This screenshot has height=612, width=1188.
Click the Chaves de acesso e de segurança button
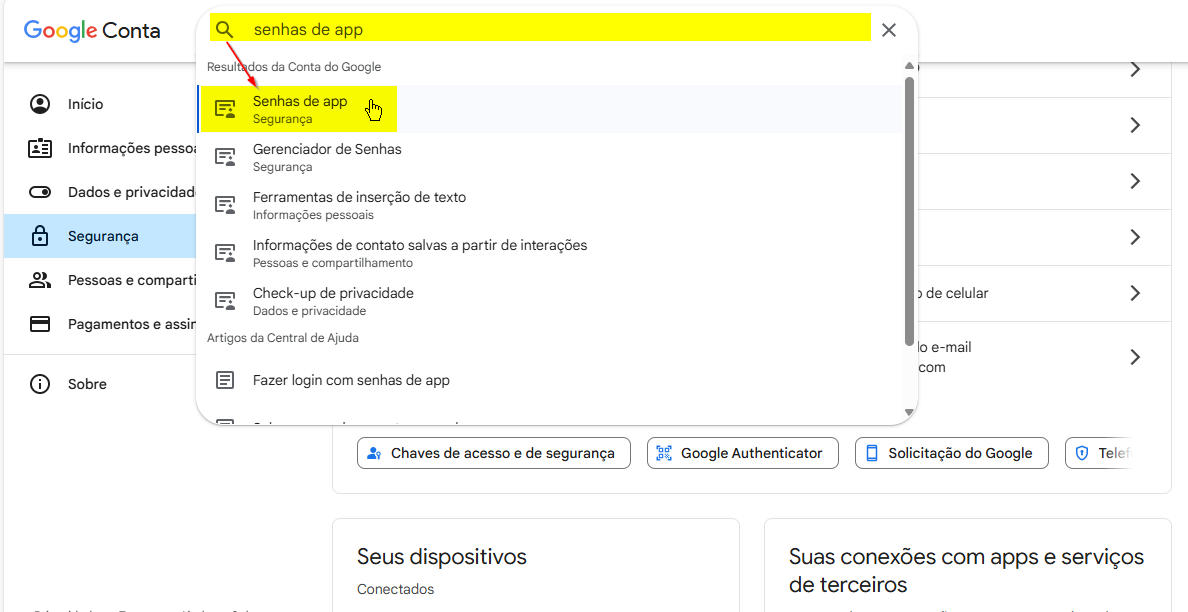click(x=494, y=453)
